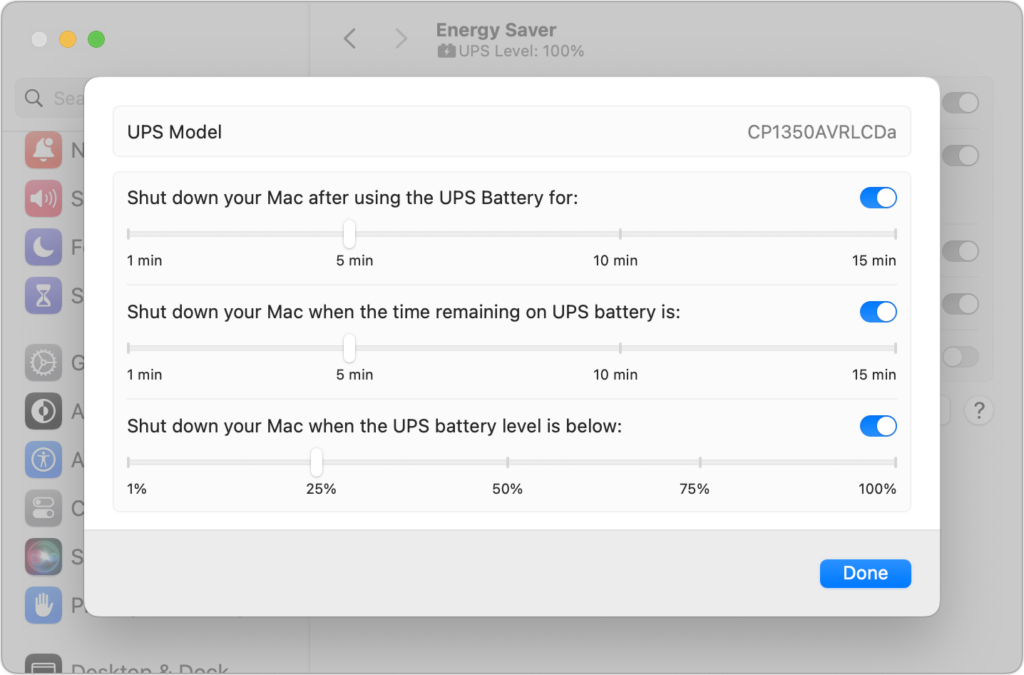
Task: Open Notifications via the bell icon
Action: pos(44,151)
